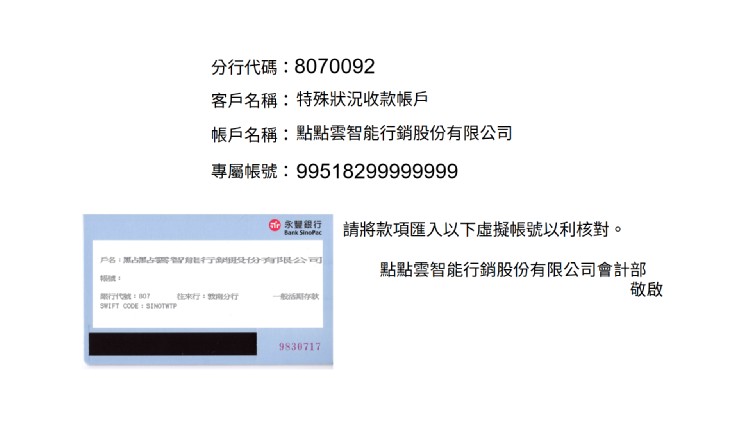Viewport: 750px width, 421px height.
Task: Click the 客戶名稱 label
Action: click(x=244, y=100)
